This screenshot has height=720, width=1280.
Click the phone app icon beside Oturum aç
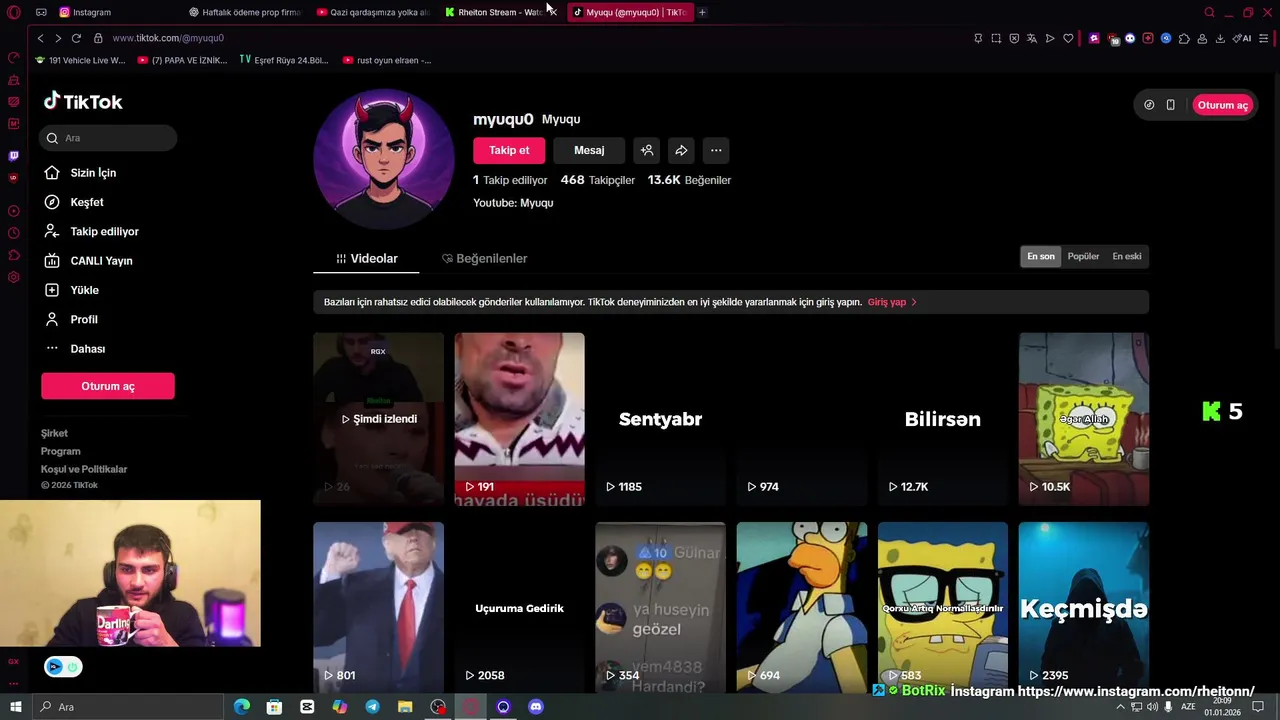click(1170, 105)
